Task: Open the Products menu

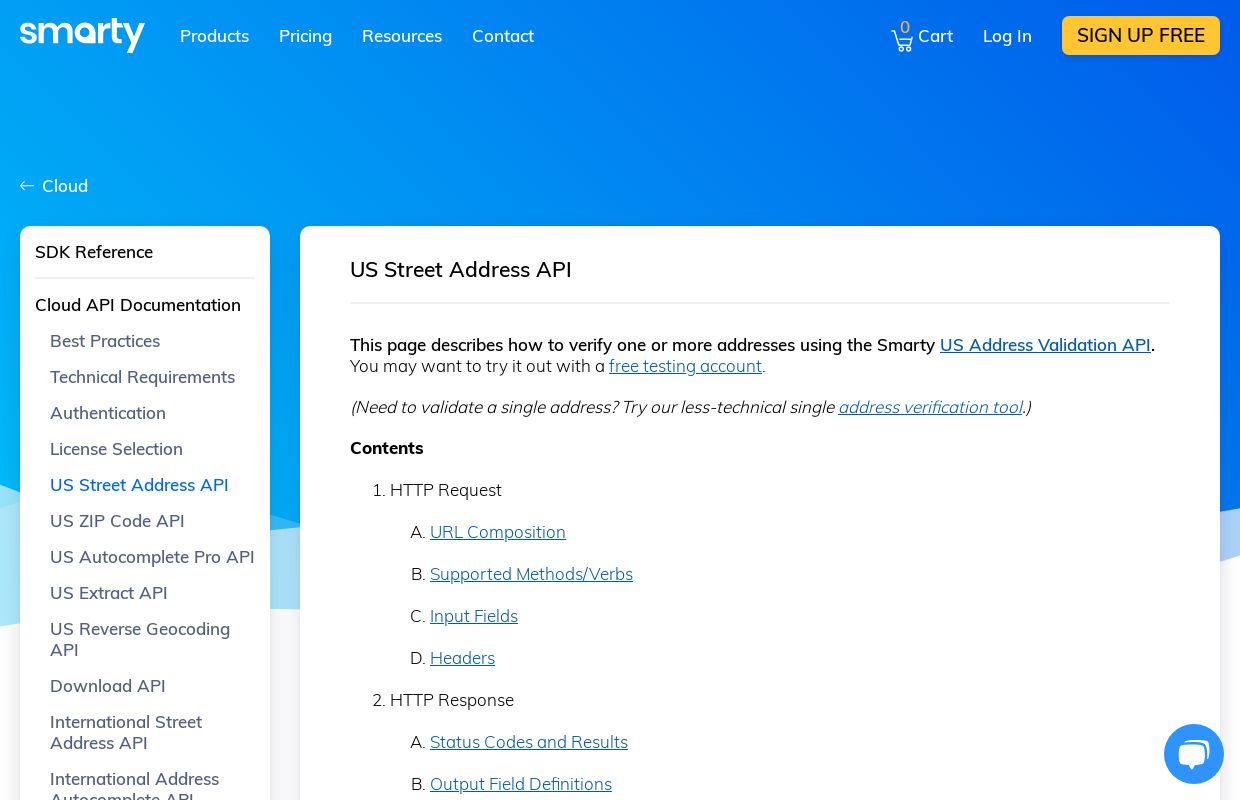Action: 214,36
